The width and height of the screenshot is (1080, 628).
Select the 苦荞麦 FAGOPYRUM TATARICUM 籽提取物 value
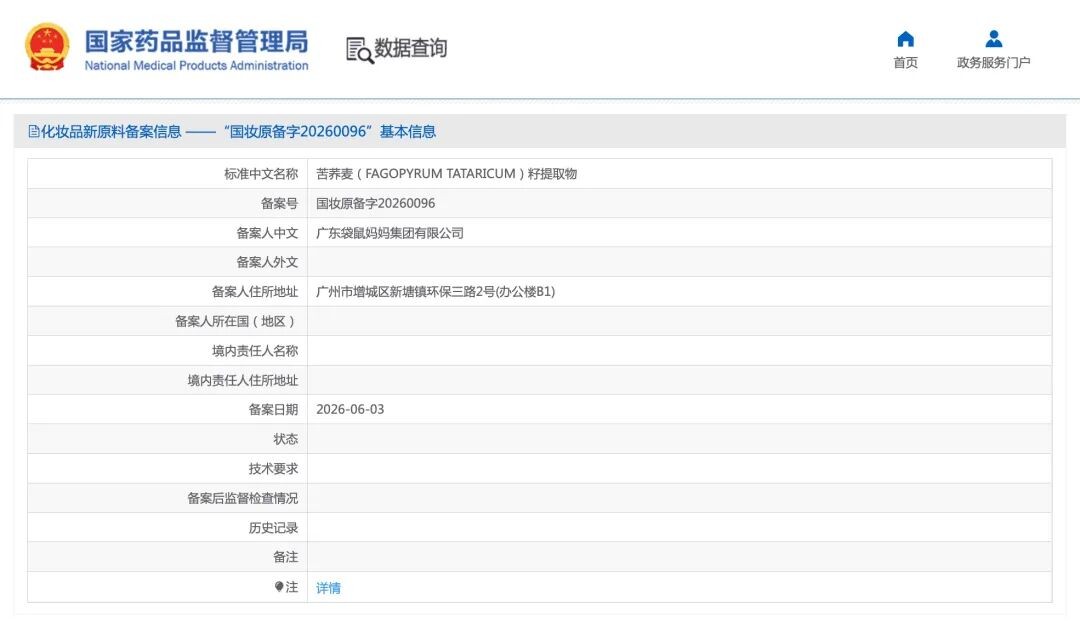point(446,174)
